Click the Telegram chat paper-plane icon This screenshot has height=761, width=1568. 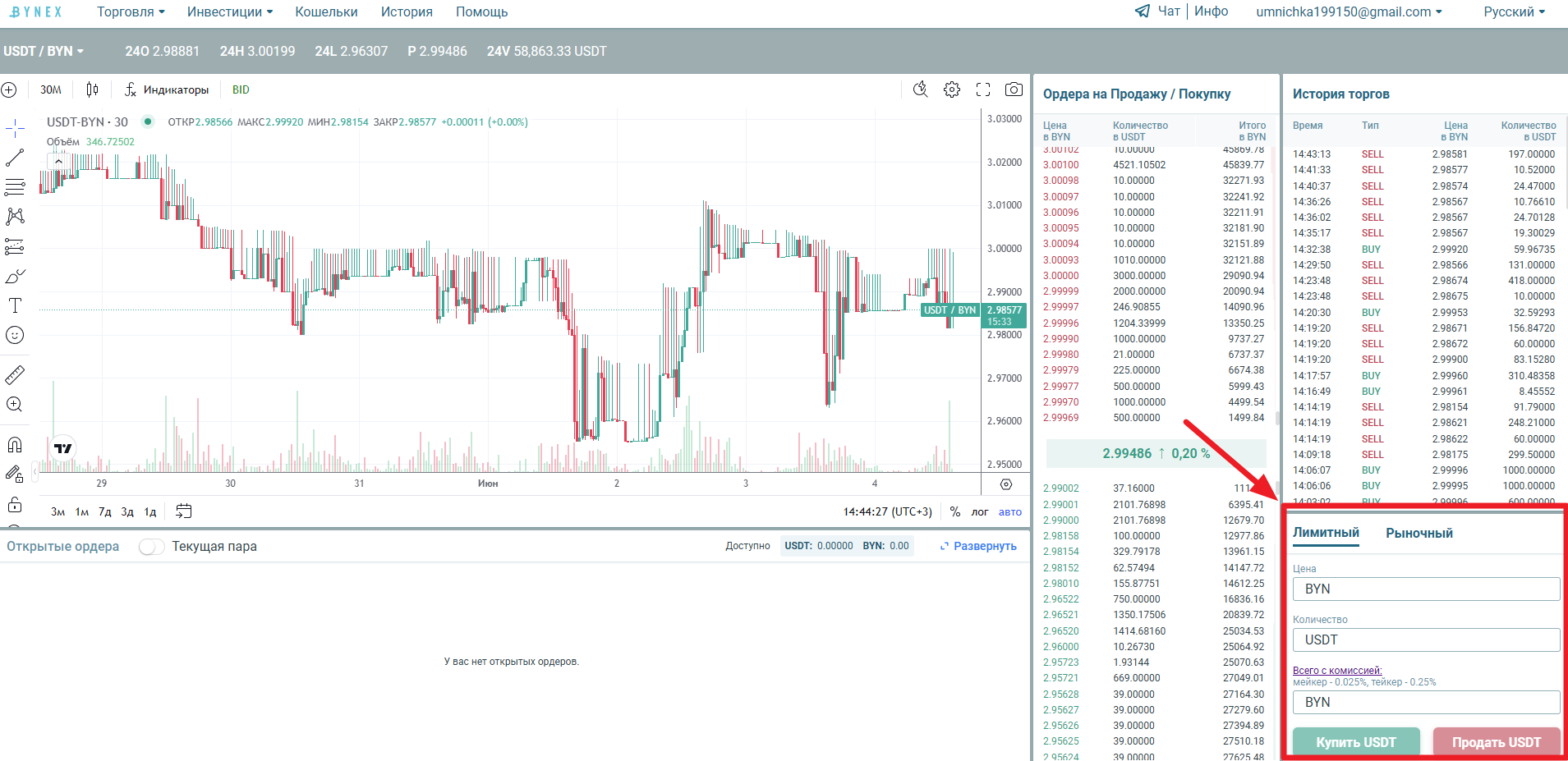(x=1143, y=11)
